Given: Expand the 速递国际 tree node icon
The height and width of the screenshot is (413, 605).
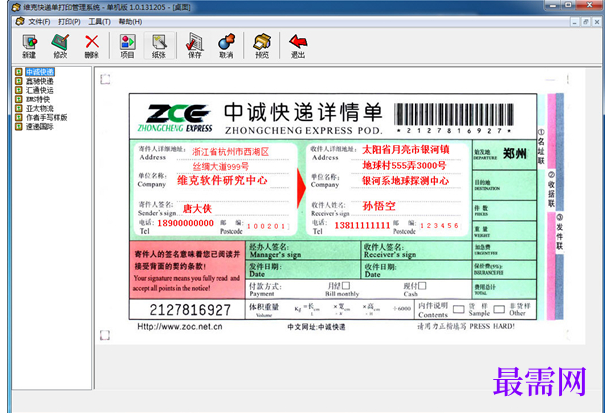Looking at the screenshot, I should (x=19, y=126).
